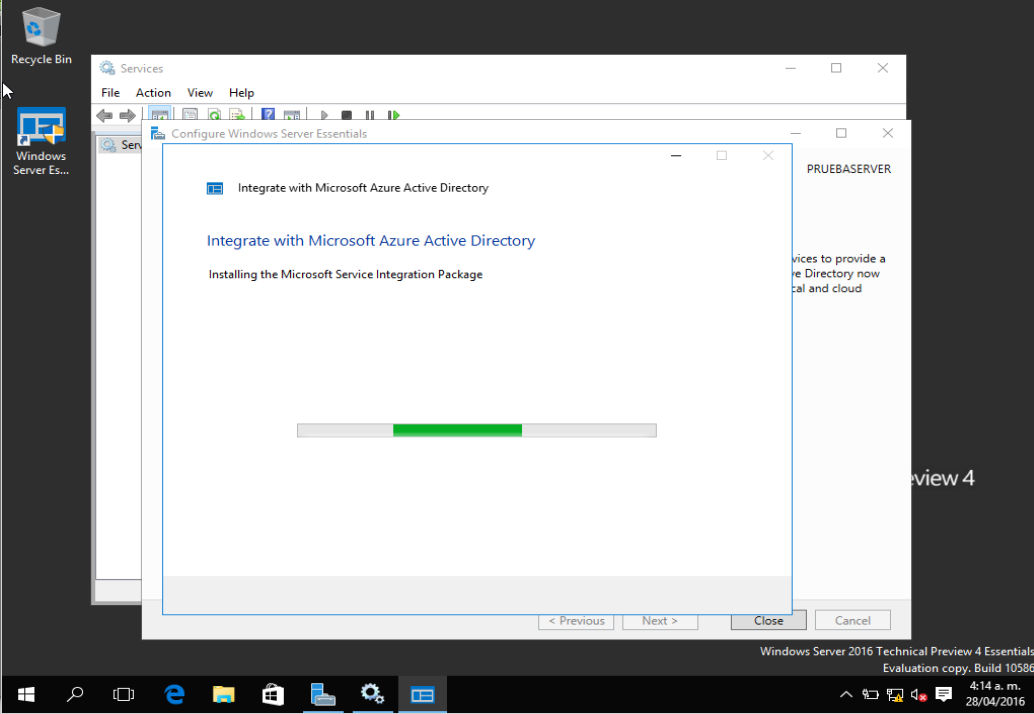Screen dimensions: 1034x714
Task: Click the Close button in the wizard
Action: (x=767, y=620)
